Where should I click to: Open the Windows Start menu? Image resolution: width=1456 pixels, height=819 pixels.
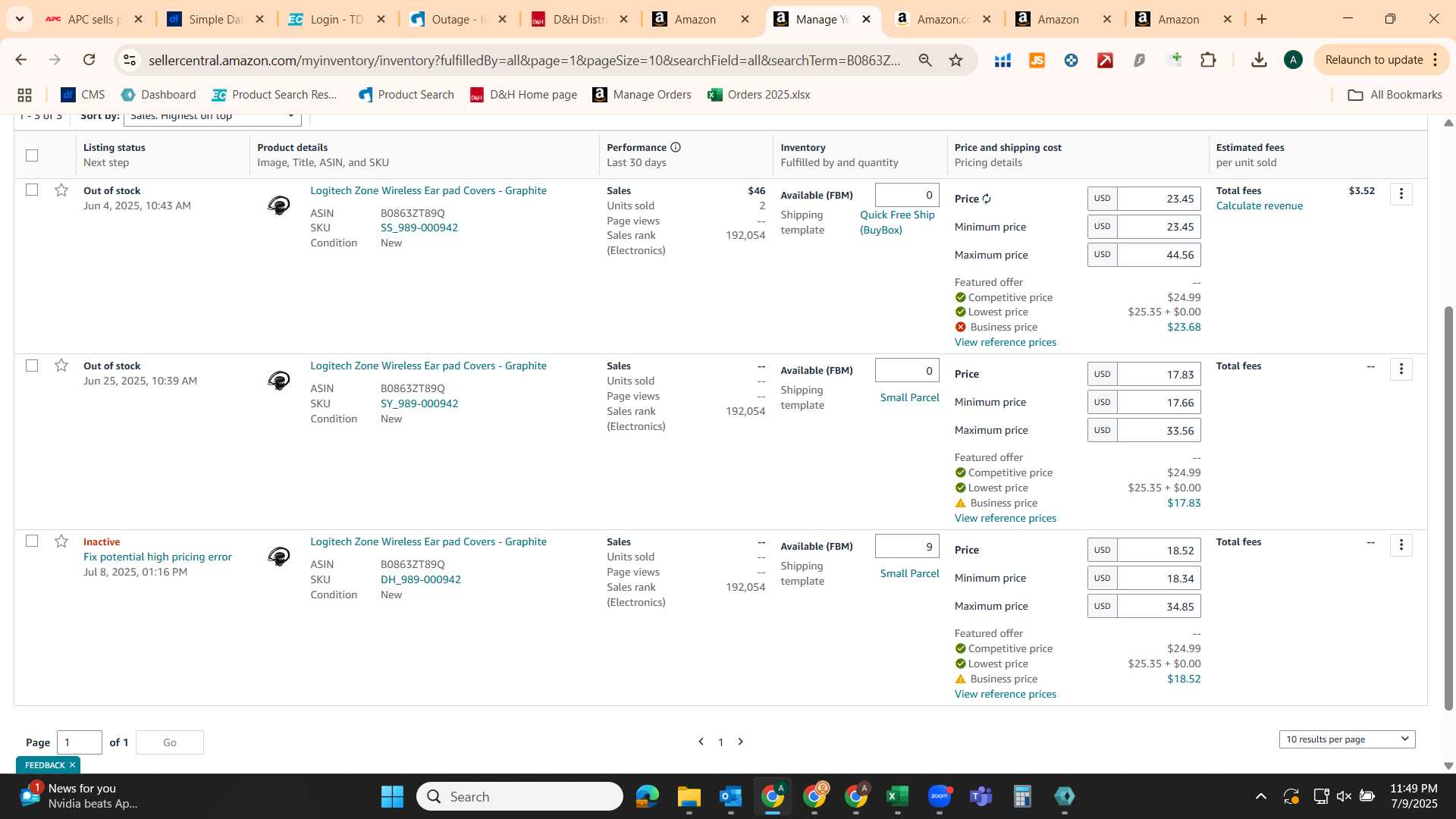click(392, 796)
